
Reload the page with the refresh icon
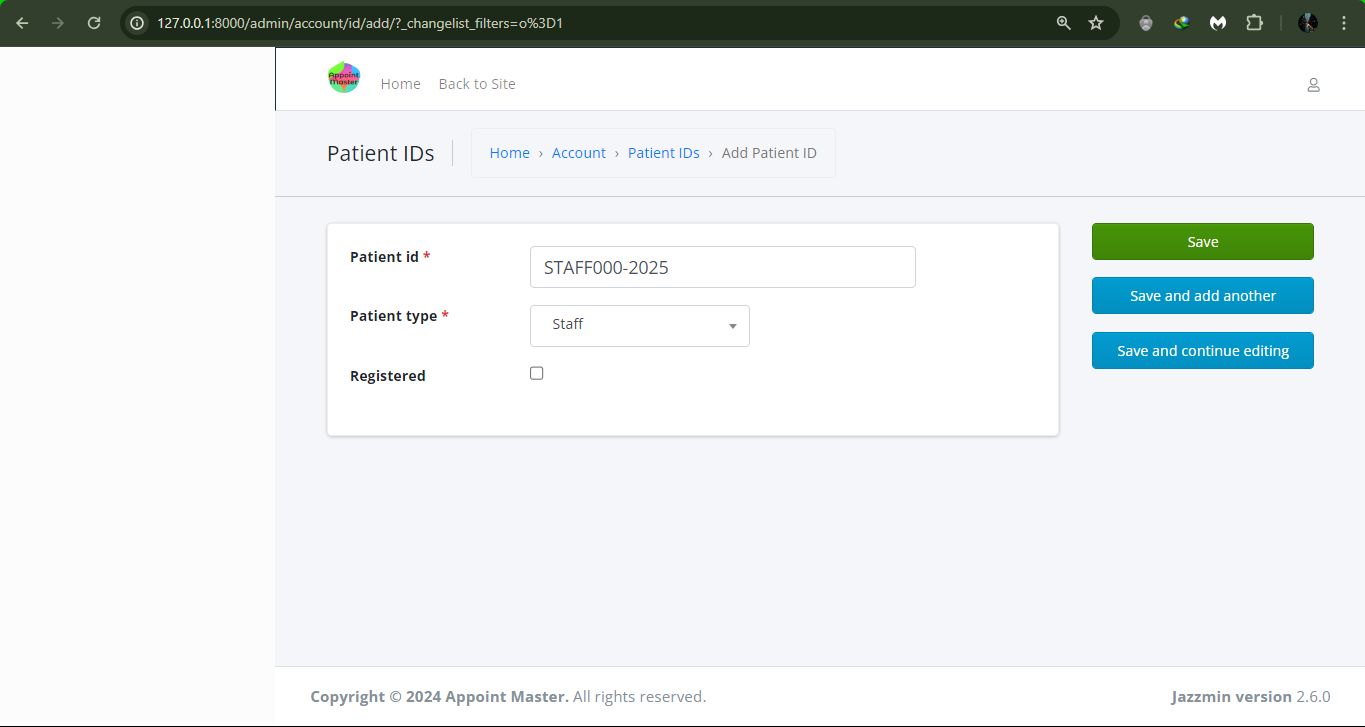pos(94,23)
